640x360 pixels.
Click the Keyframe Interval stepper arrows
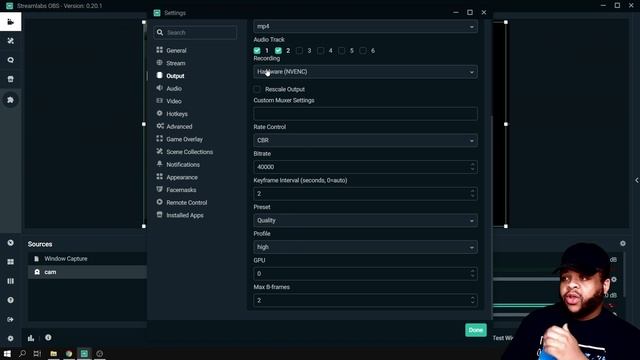(x=472, y=193)
